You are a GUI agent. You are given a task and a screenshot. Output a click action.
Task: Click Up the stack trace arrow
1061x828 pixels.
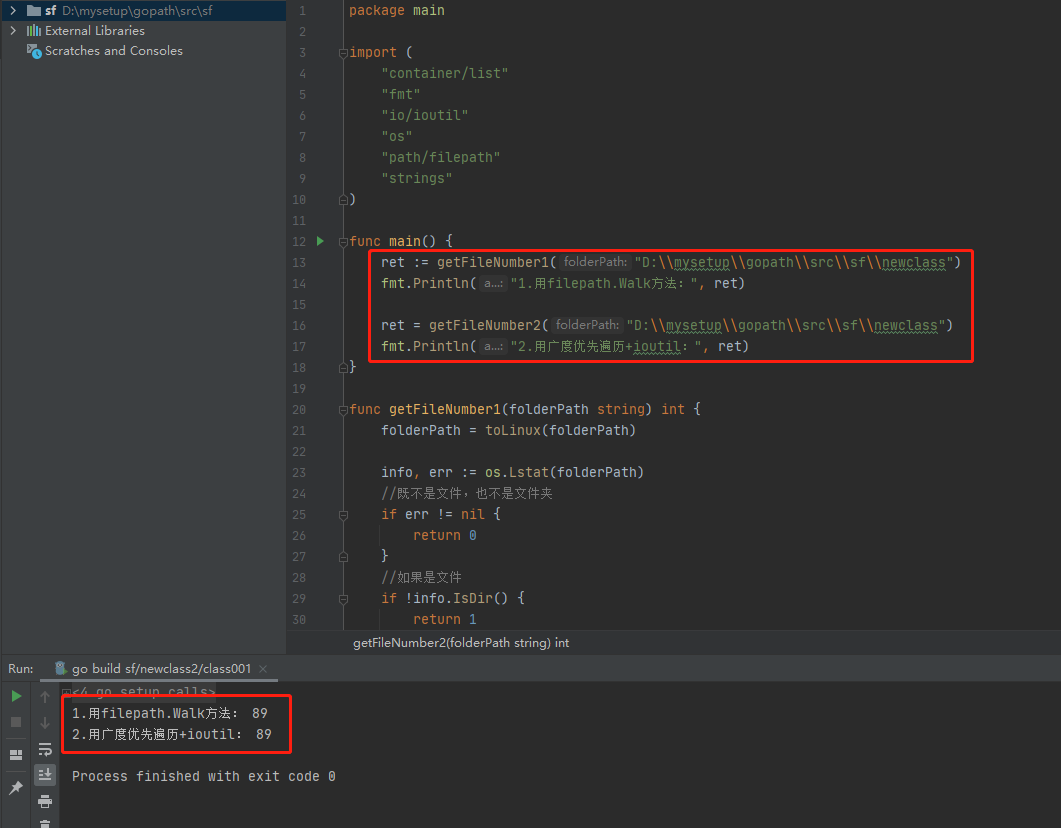(x=45, y=696)
